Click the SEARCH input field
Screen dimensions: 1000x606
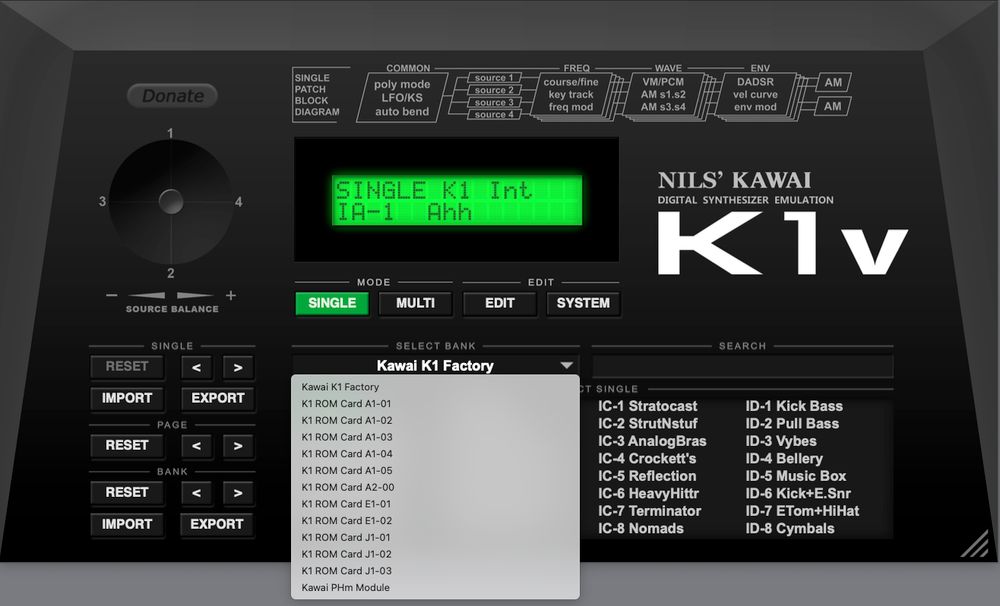point(742,367)
